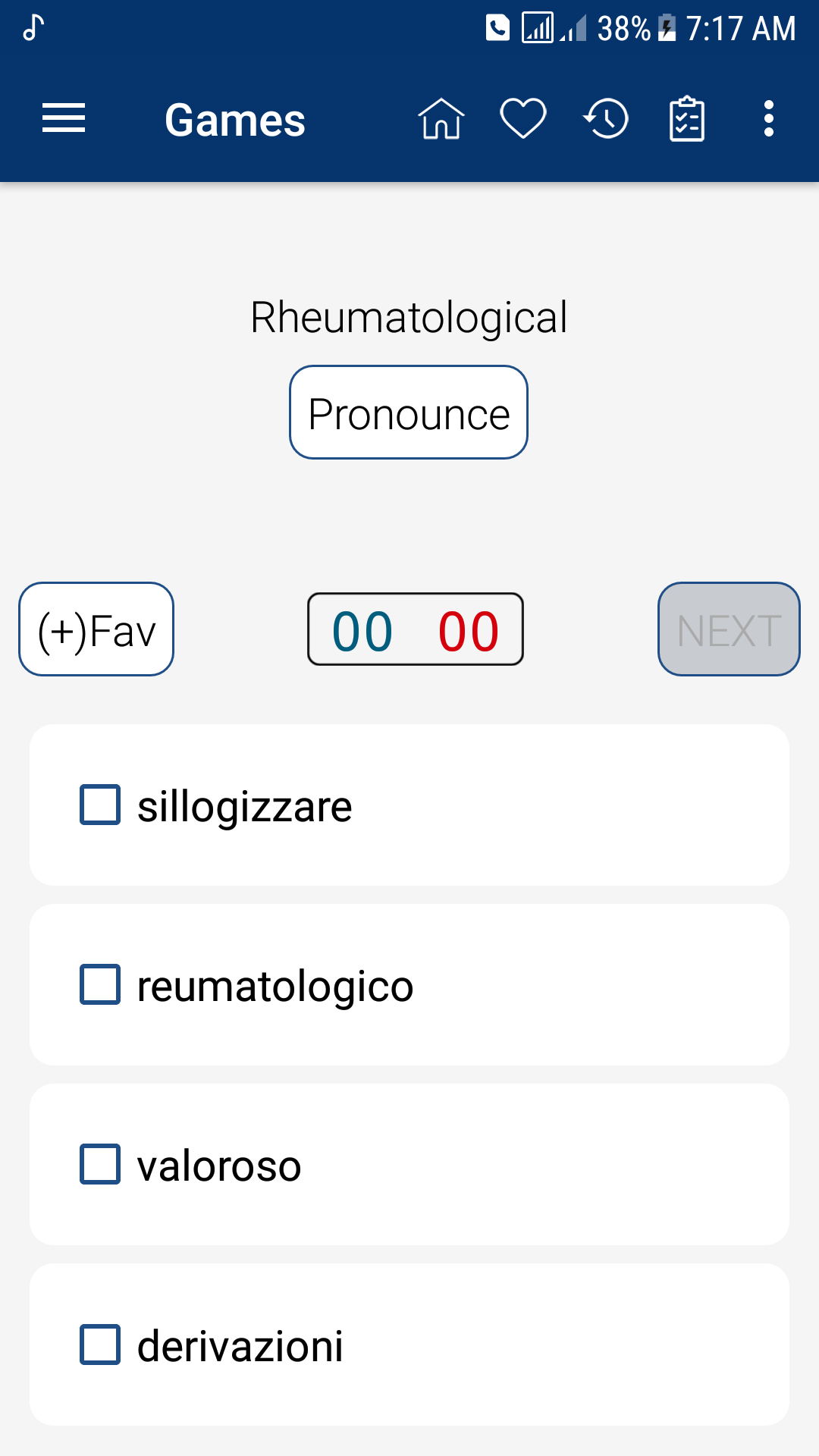Tap the blue correct score counter
Image resolution: width=819 pixels, height=1456 pixels.
point(362,631)
